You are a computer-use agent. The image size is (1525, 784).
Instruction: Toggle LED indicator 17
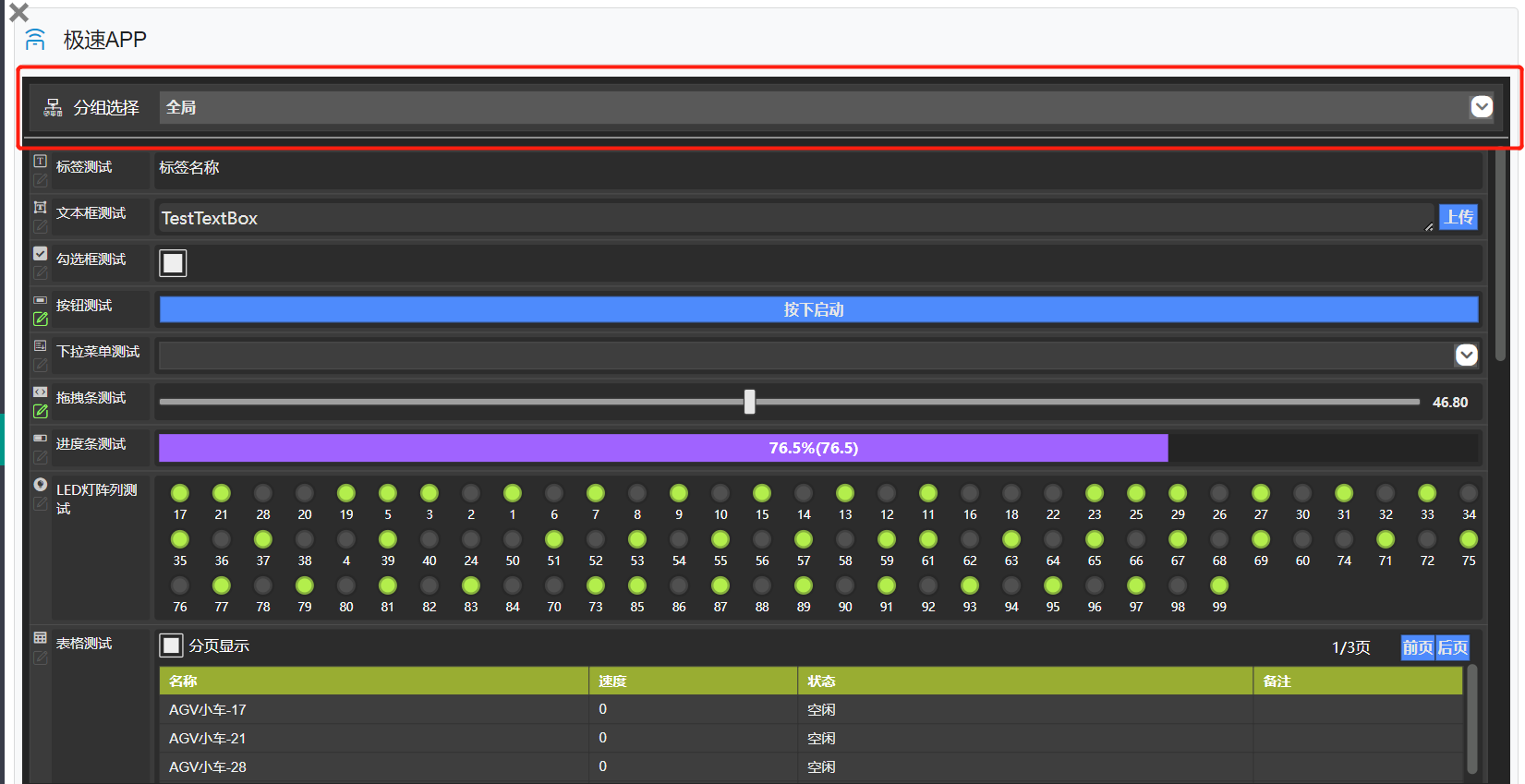(x=180, y=493)
